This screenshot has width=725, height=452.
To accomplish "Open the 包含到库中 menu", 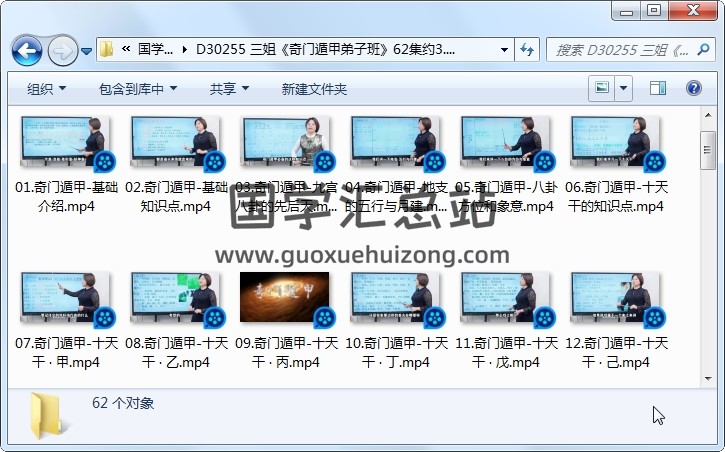I will click(x=138, y=89).
